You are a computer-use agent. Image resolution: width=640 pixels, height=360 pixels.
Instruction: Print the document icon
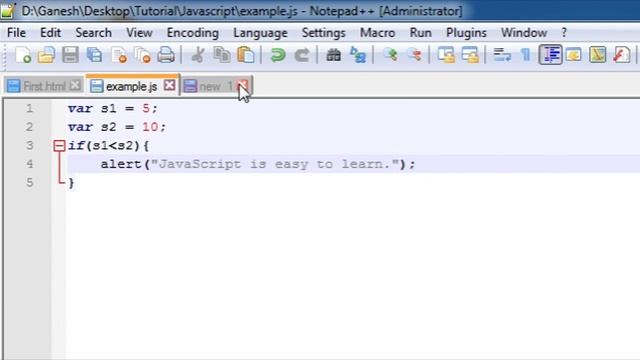click(166, 55)
